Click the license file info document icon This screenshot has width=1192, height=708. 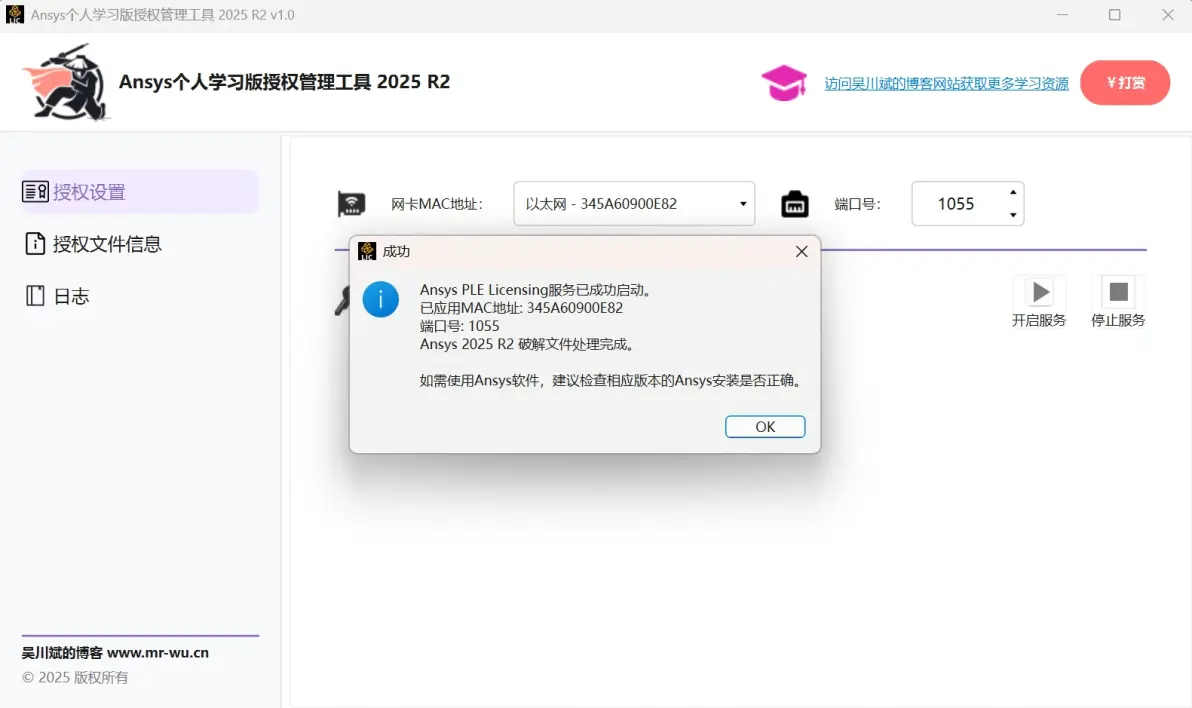tap(35, 243)
